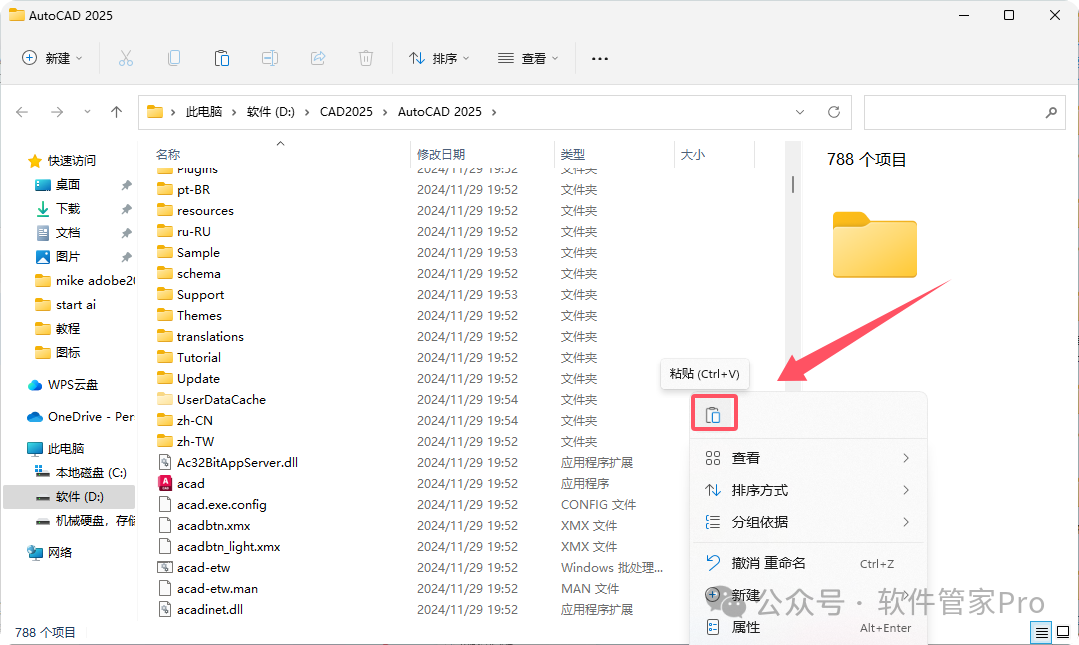The height and width of the screenshot is (645, 1079).
Task: Click 软件 (D:) in address breadcrumb
Action: [270, 112]
